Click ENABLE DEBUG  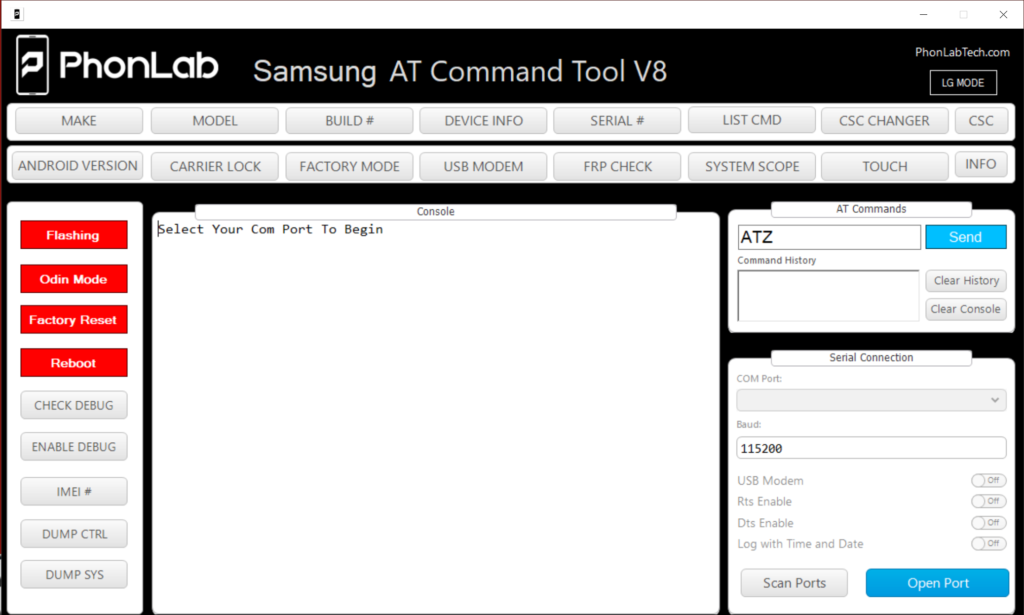pos(74,447)
